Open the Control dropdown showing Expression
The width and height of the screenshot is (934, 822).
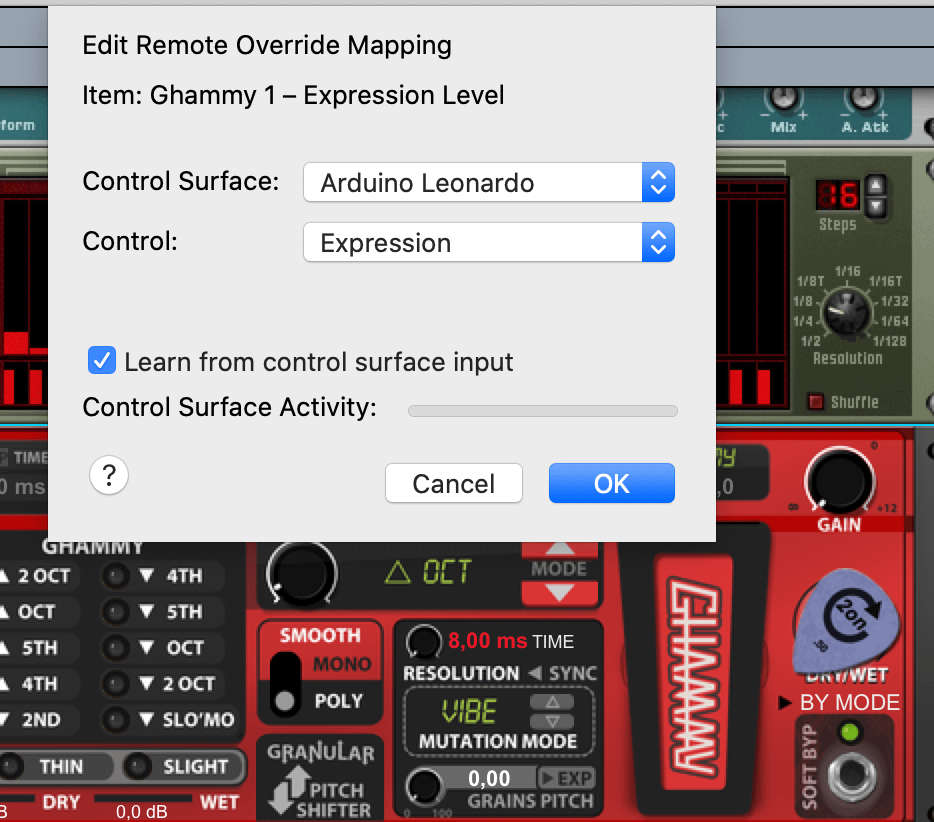[489, 243]
